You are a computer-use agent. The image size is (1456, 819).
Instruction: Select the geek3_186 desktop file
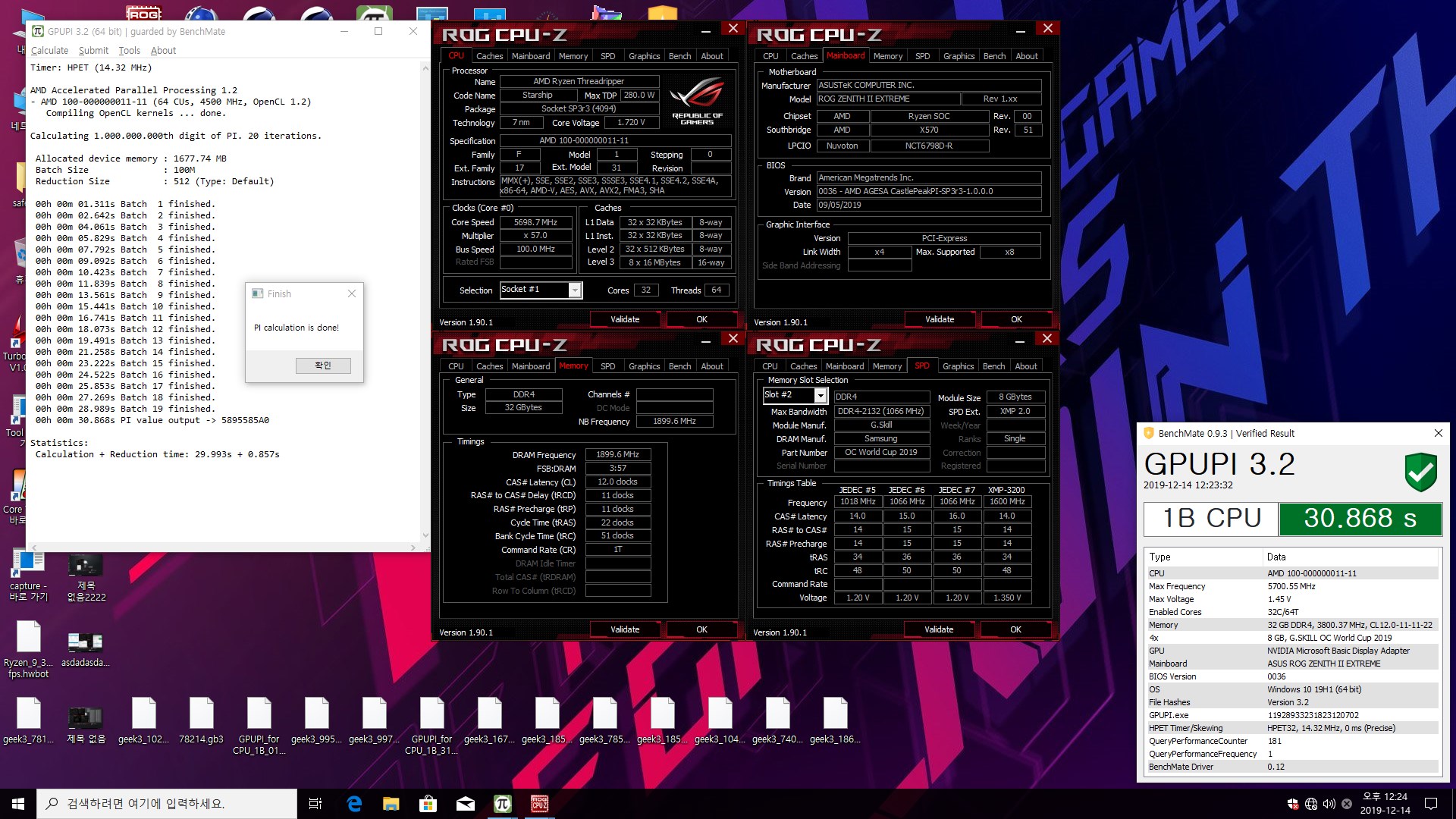click(835, 720)
